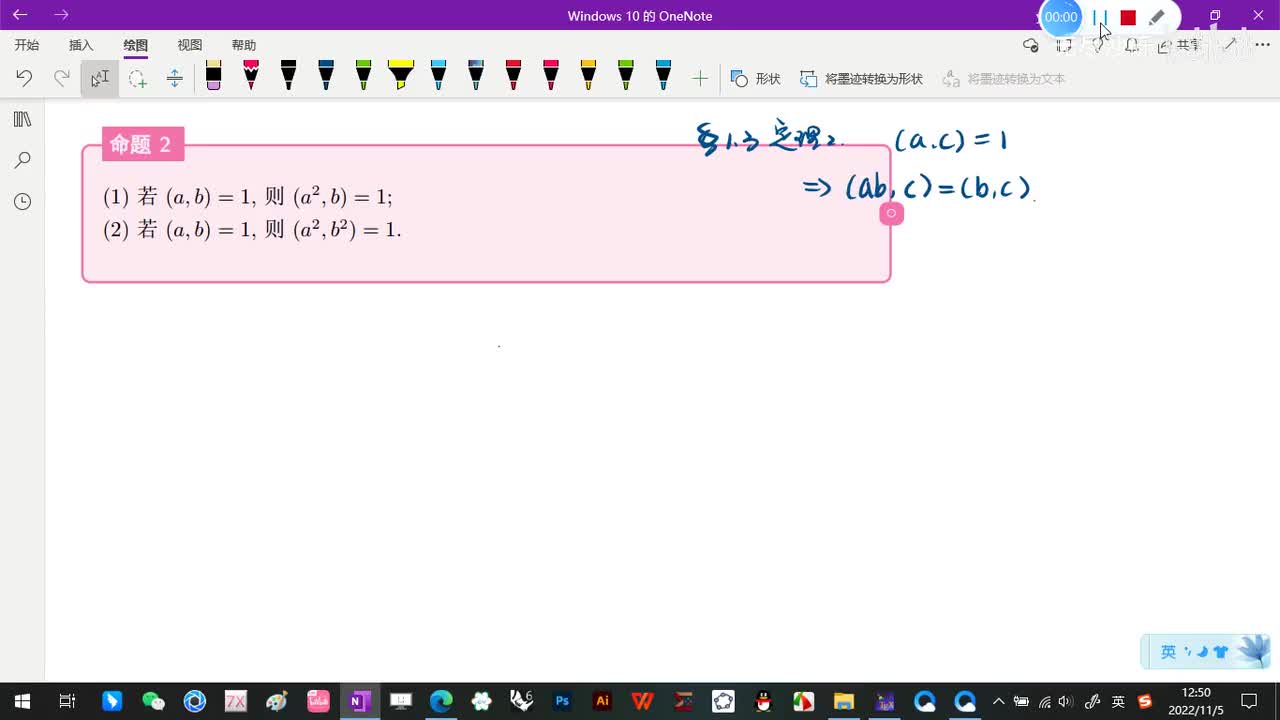Pause the screen recording
Viewport: 1280px width, 720px height.
(1100, 17)
